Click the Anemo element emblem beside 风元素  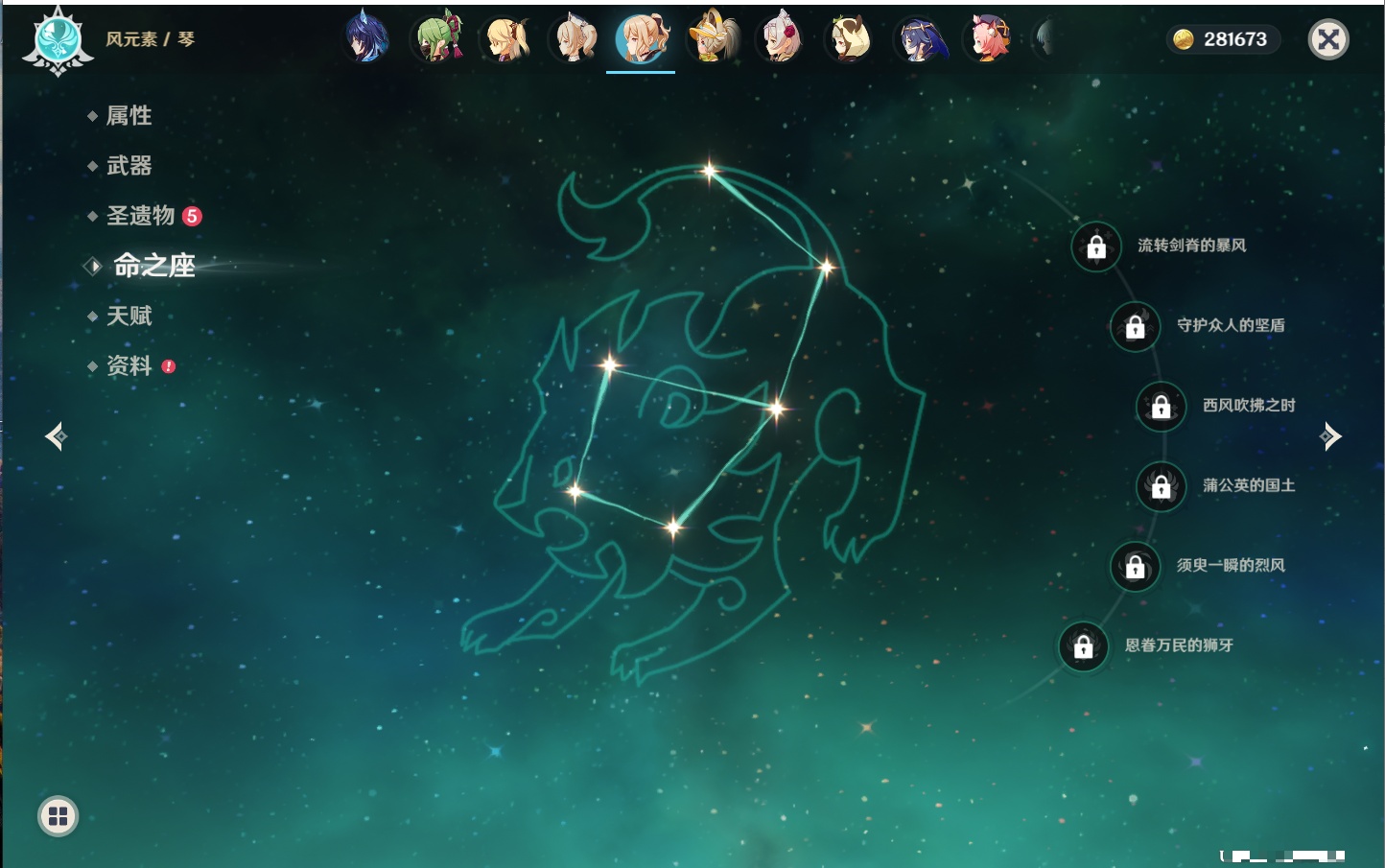click(x=58, y=40)
